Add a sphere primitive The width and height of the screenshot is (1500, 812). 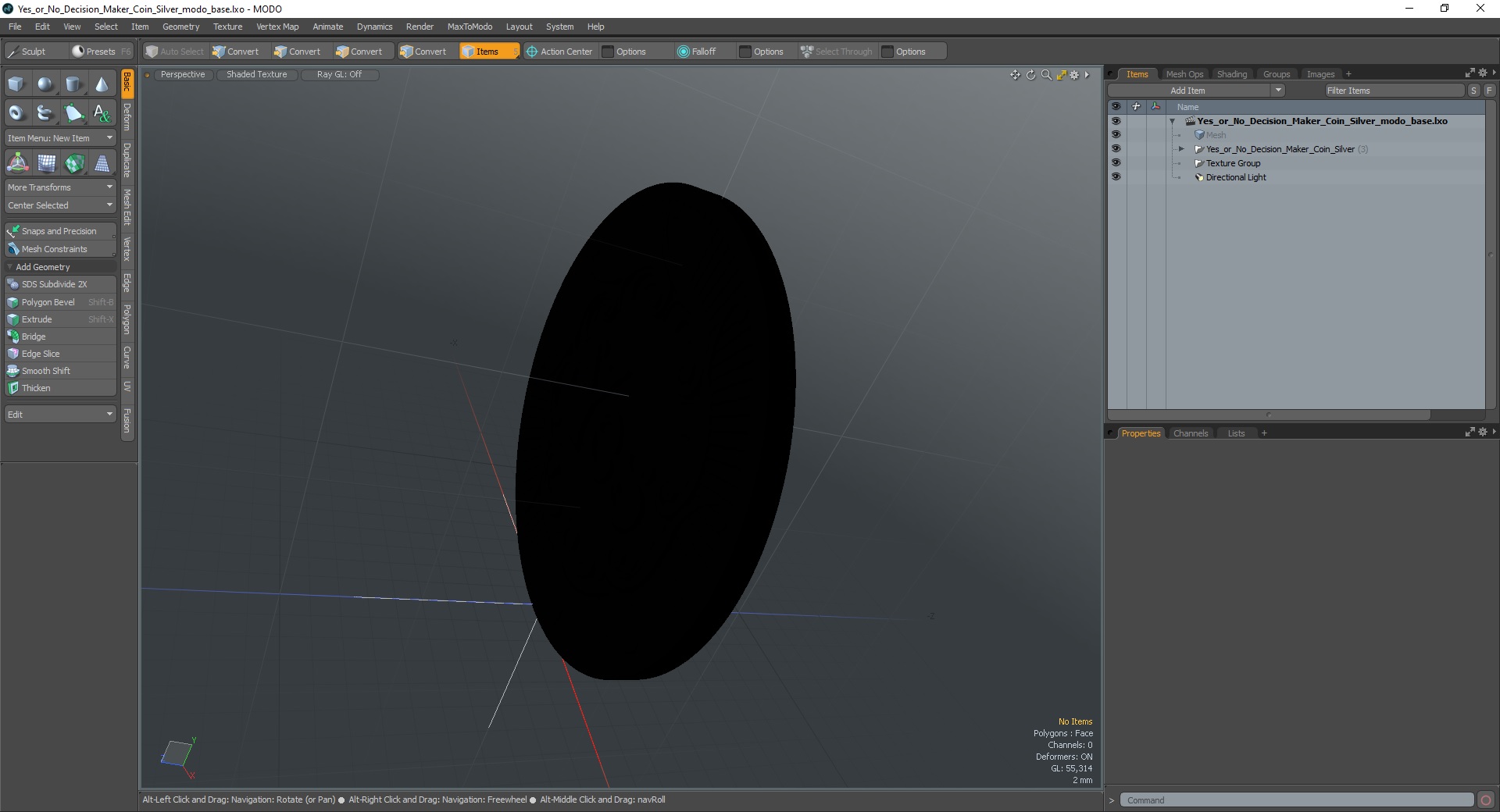pos(45,84)
